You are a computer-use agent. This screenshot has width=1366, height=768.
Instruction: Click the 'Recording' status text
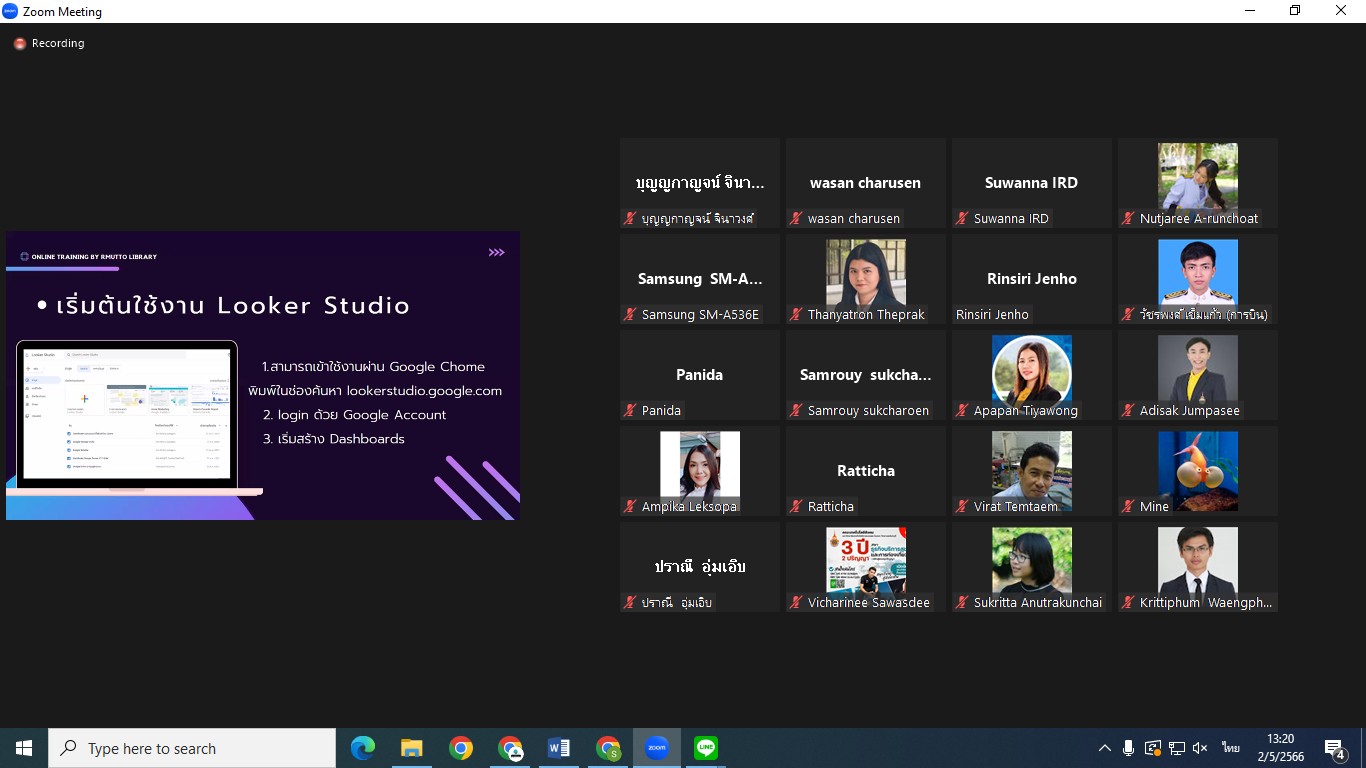[58, 44]
